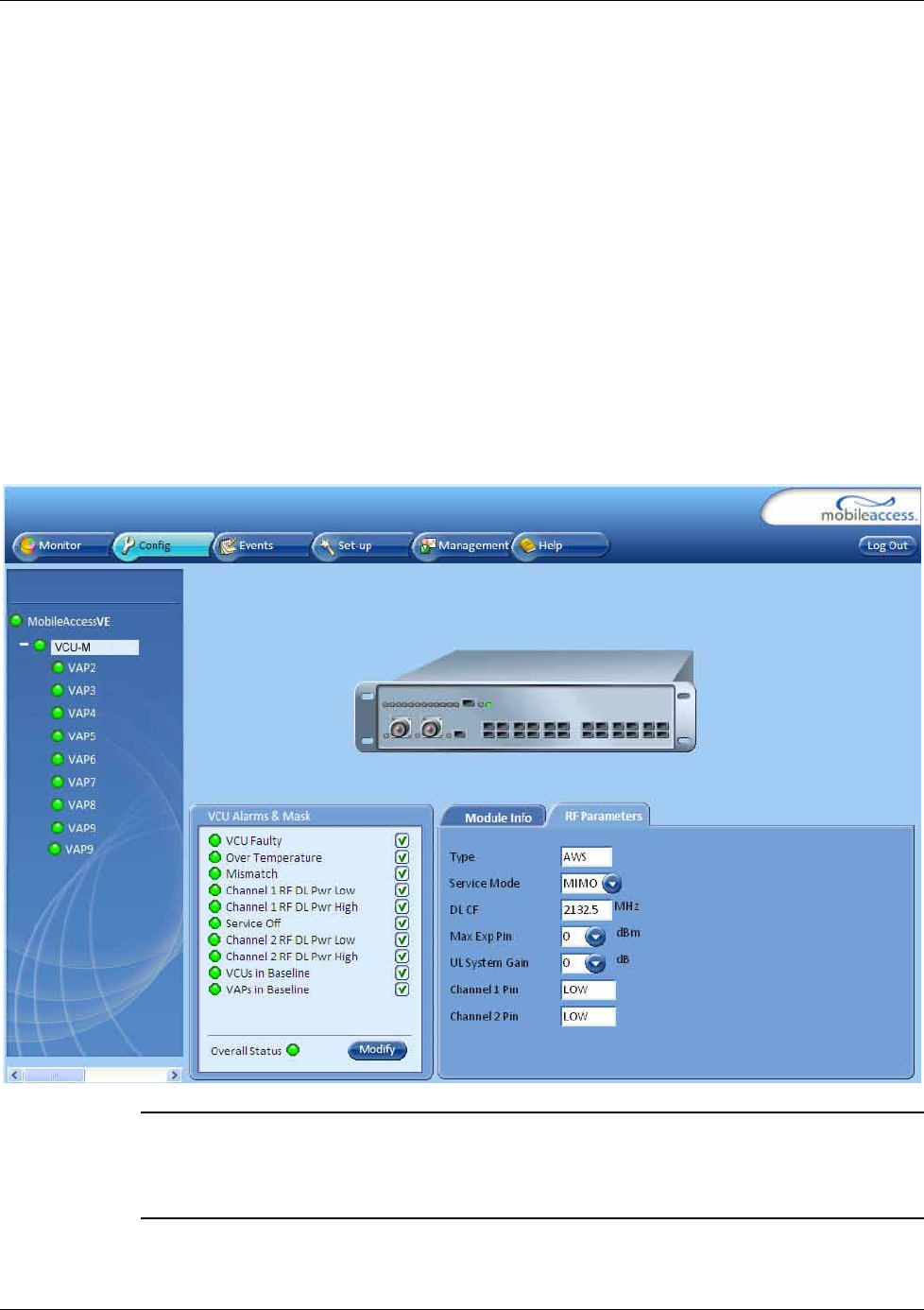The width and height of the screenshot is (924, 1310).
Task: Select VAP8 in the tree
Action: tap(81, 805)
